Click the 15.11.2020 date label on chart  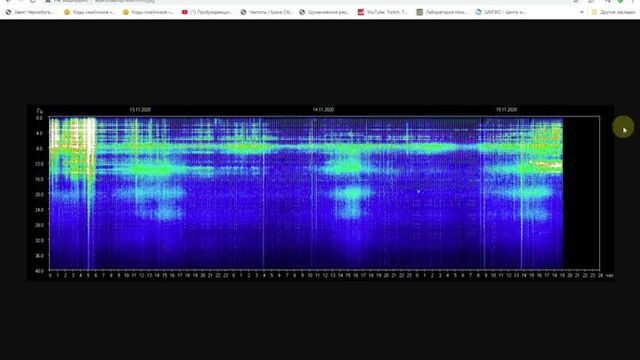click(x=507, y=110)
